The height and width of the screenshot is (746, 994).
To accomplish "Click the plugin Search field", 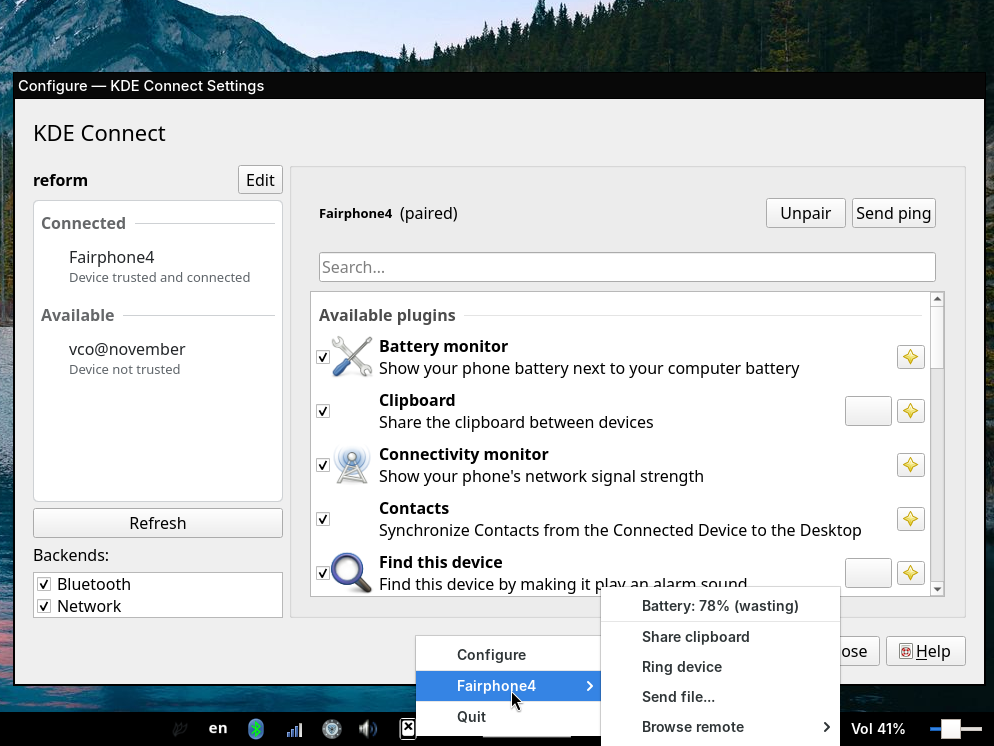I will point(627,267).
